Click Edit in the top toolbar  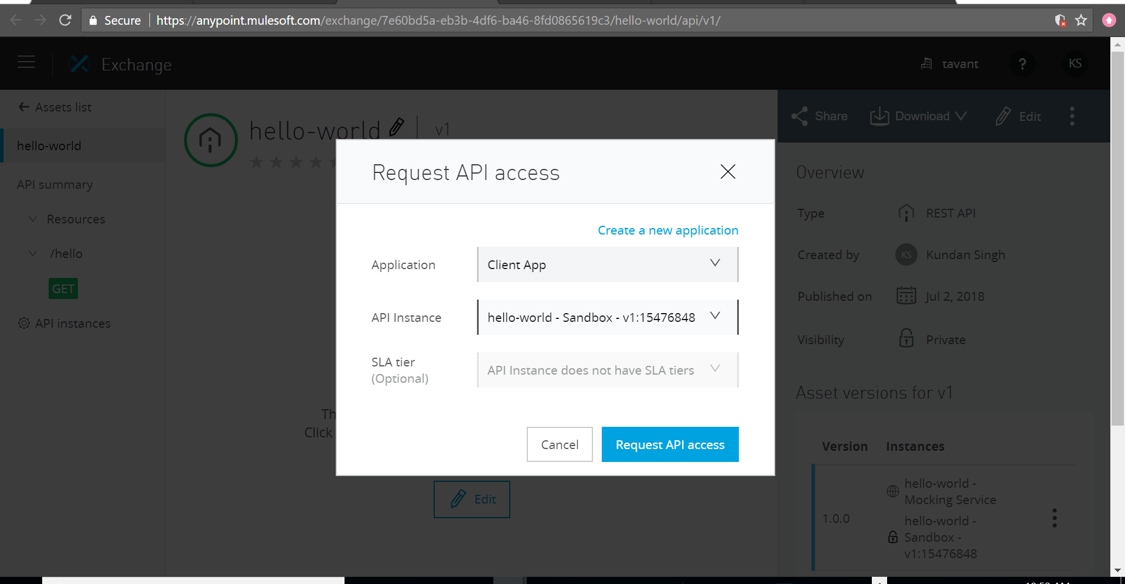tap(1018, 116)
